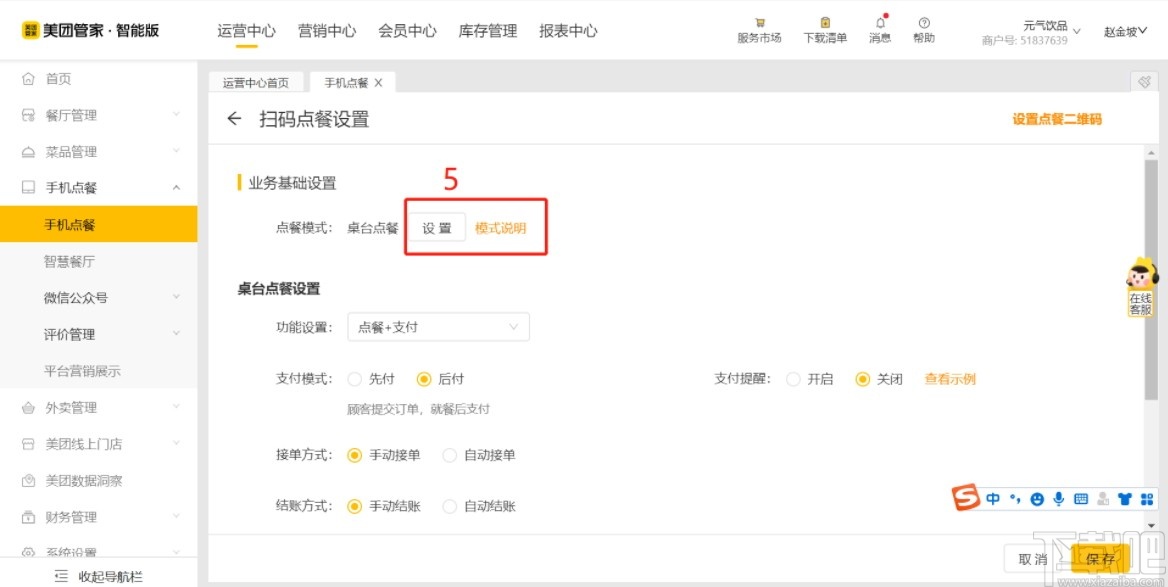
Task: Select the 后付 pay-after-meal radio button
Action: (x=427, y=379)
